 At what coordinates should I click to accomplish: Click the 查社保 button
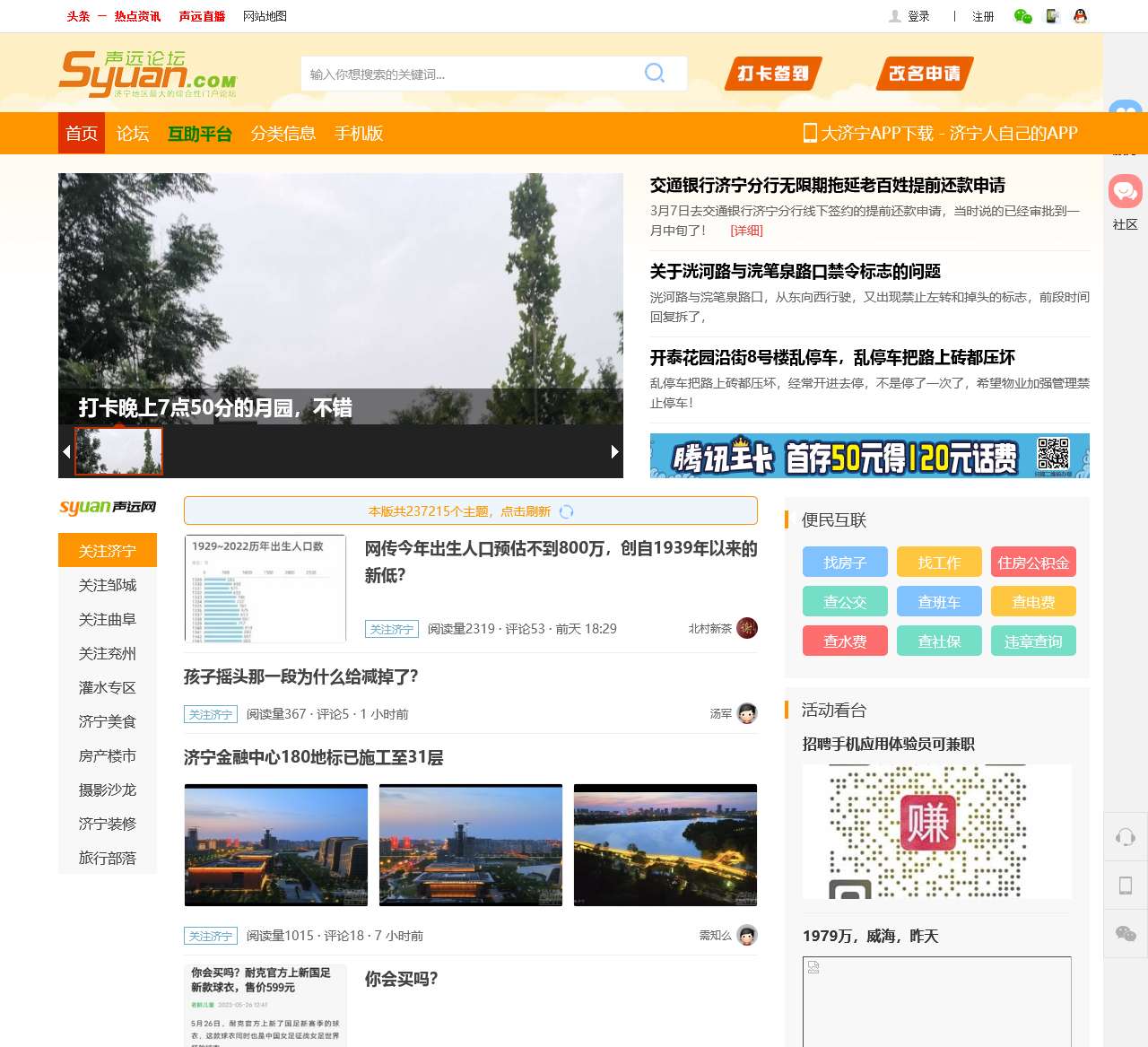coord(939,641)
